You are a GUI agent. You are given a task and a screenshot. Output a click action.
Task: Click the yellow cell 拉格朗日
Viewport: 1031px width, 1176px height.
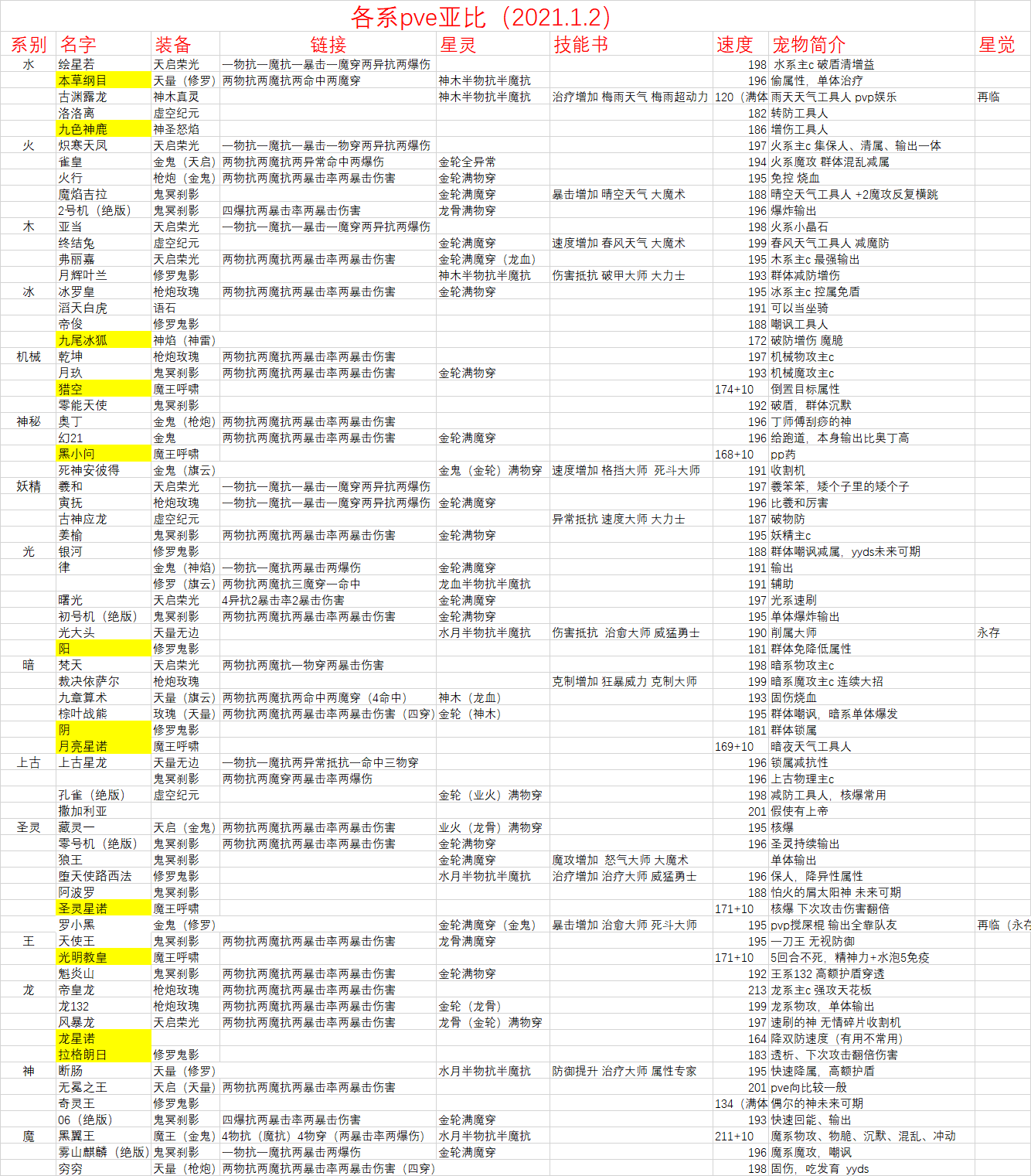pos(104,1055)
